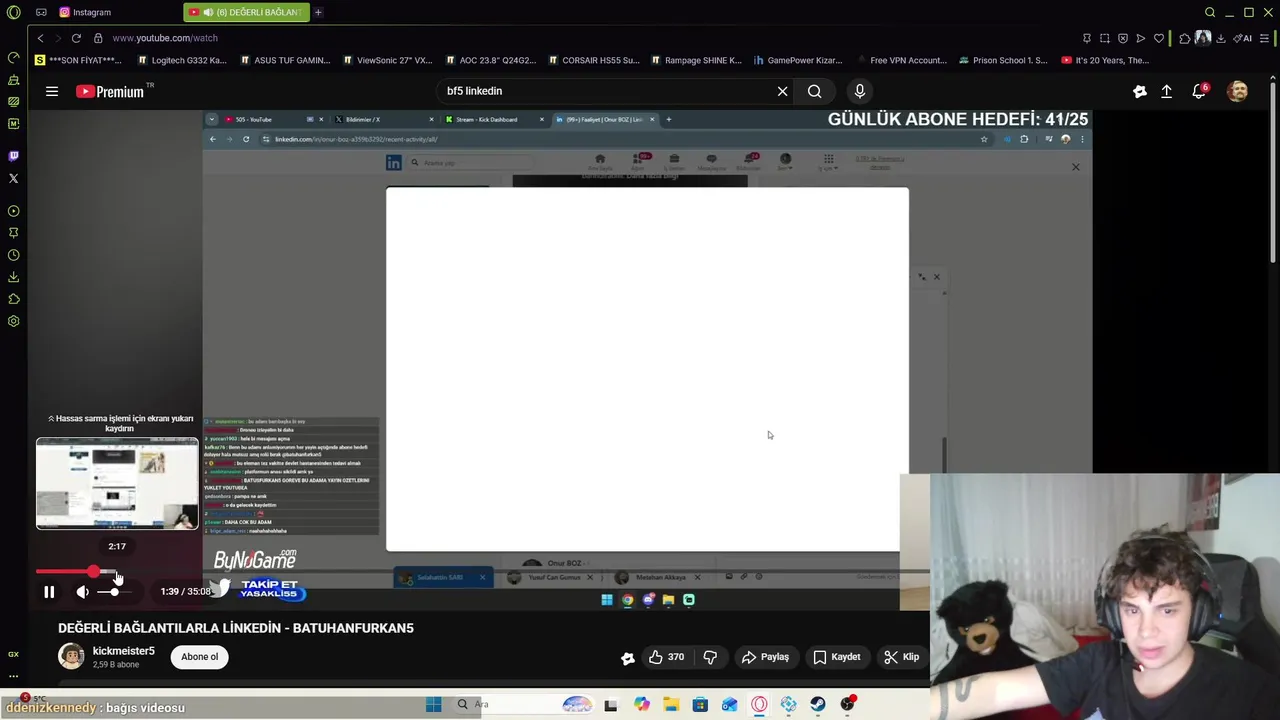This screenshot has height=720, width=1280.
Task: Switch to the Instagram tab
Action: click(x=85, y=12)
